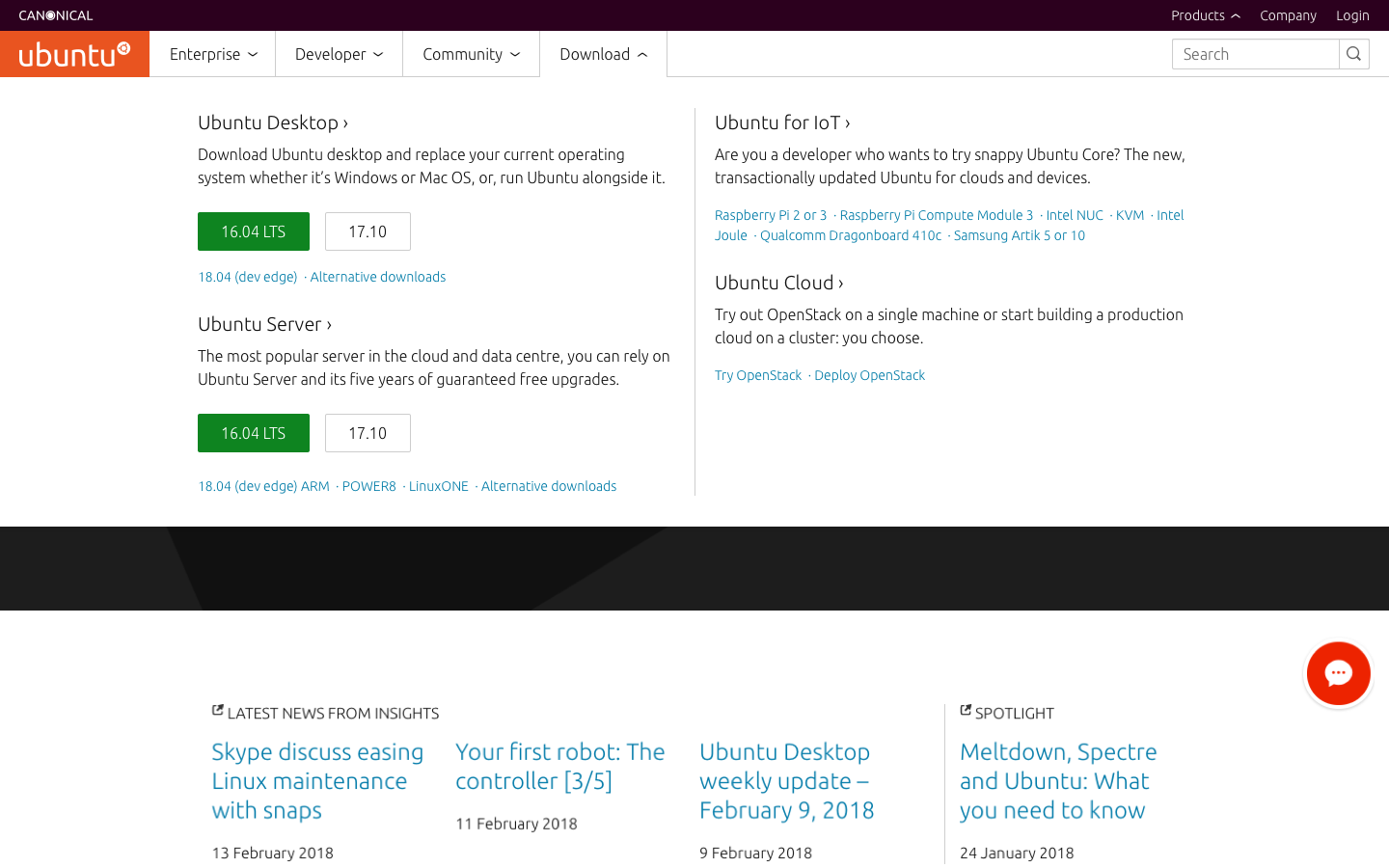Open the red chat bubble icon
Screen dimensions: 1389x868
tap(1338, 673)
